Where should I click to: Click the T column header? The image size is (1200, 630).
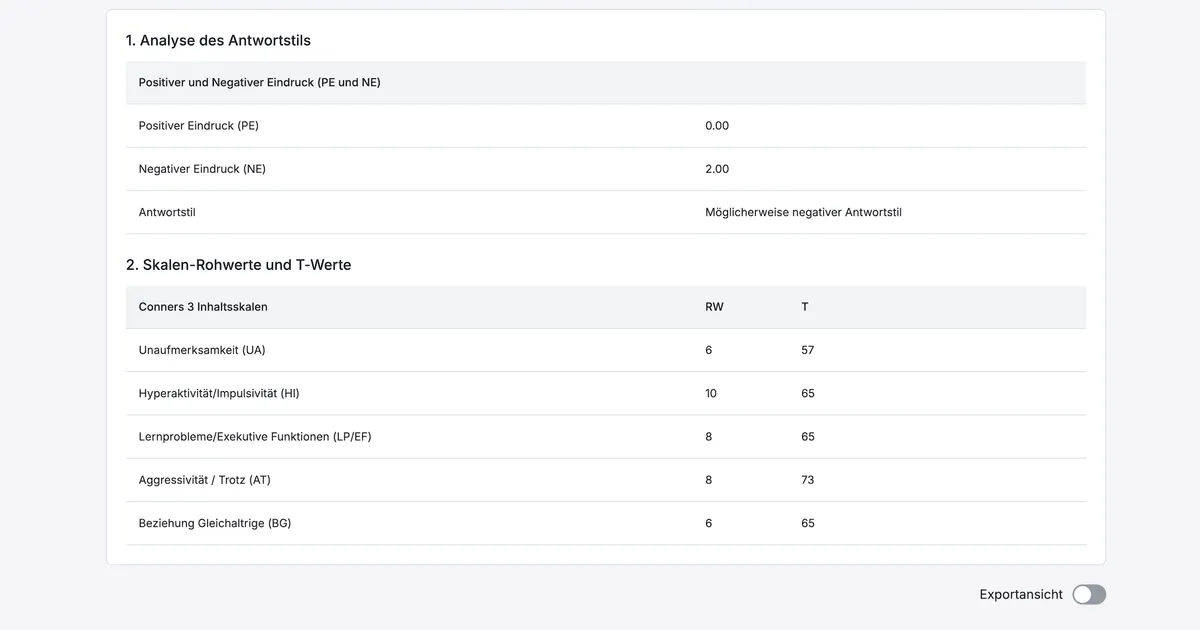[x=805, y=307]
